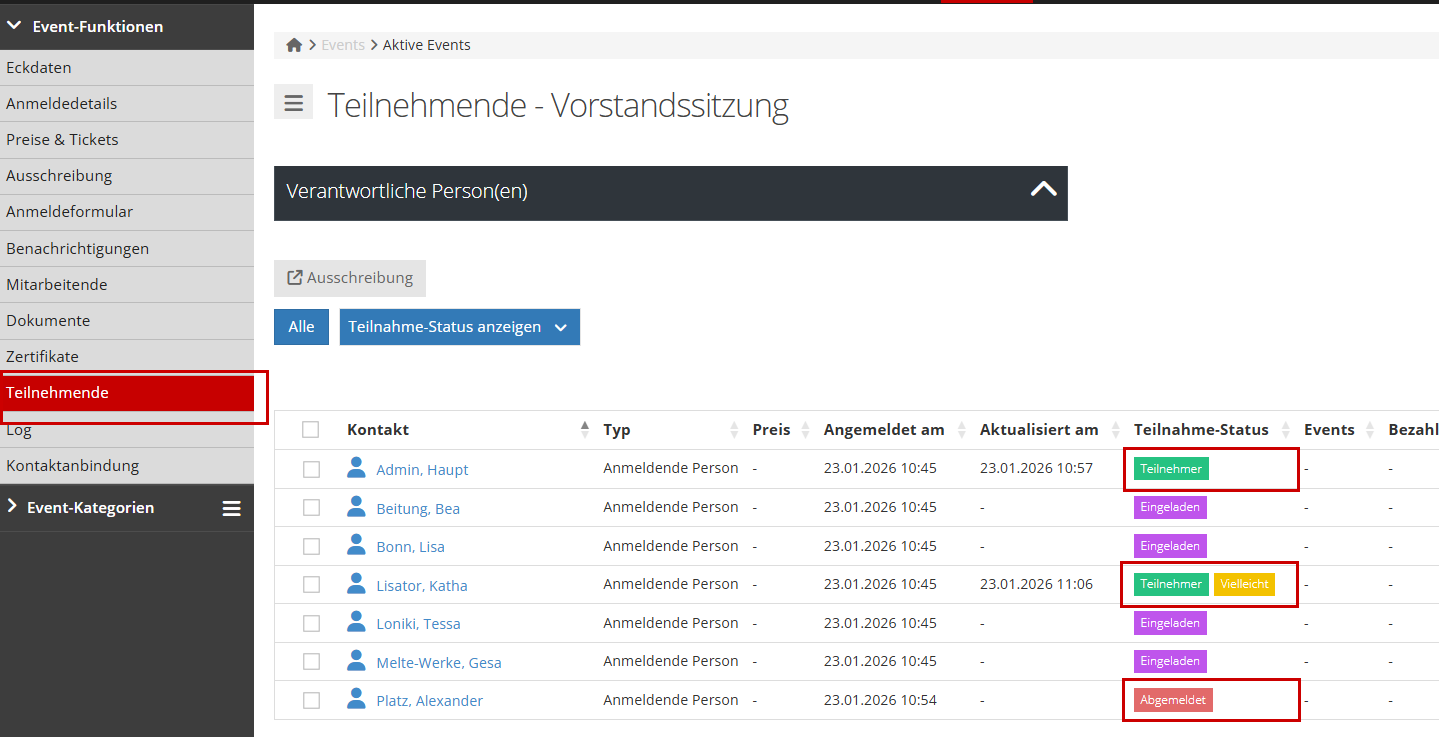The image size is (1439, 737).
Task: Tick the select-all checkbox in table header
Action: click(x=311, y=429)
